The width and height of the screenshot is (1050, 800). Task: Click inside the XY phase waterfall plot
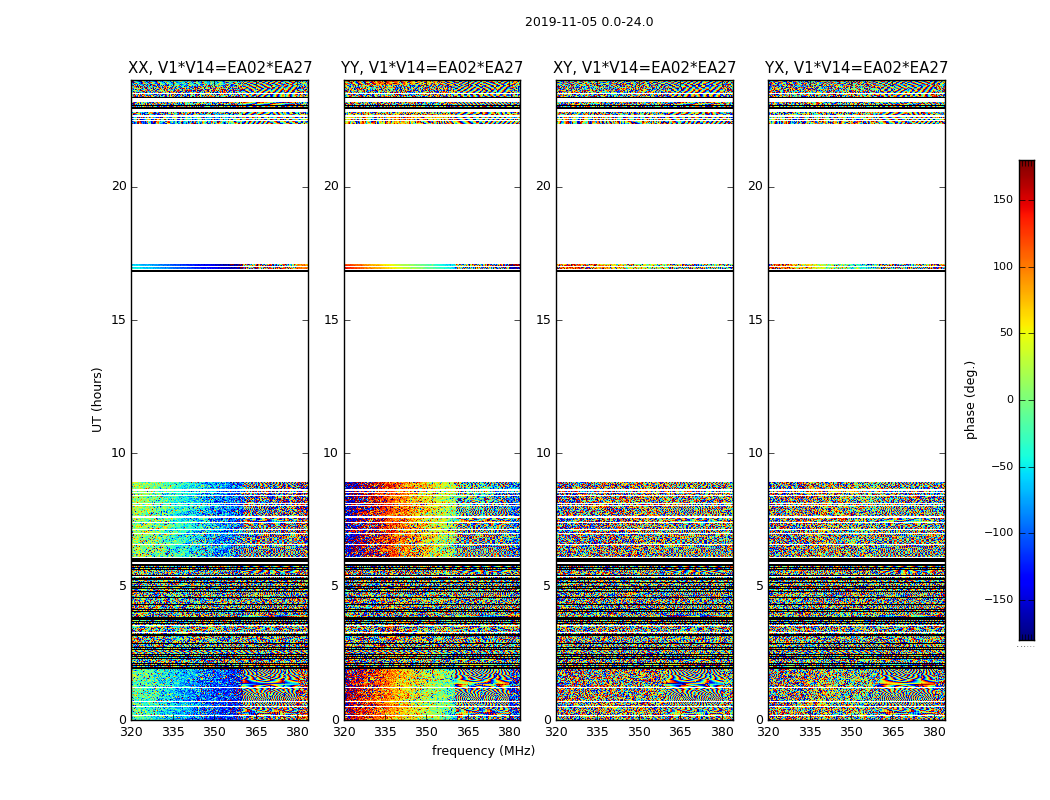click(644, 400)
